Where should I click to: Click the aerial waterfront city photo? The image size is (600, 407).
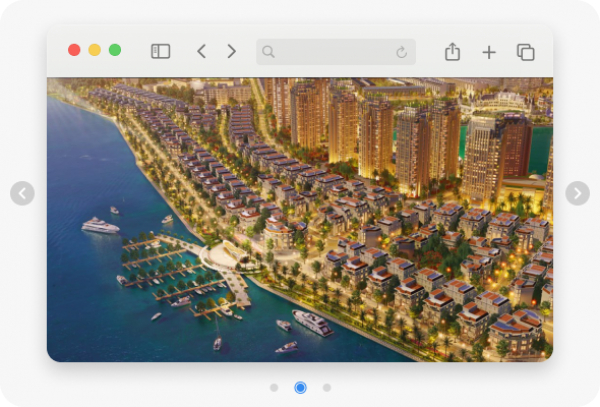(300, 220)
